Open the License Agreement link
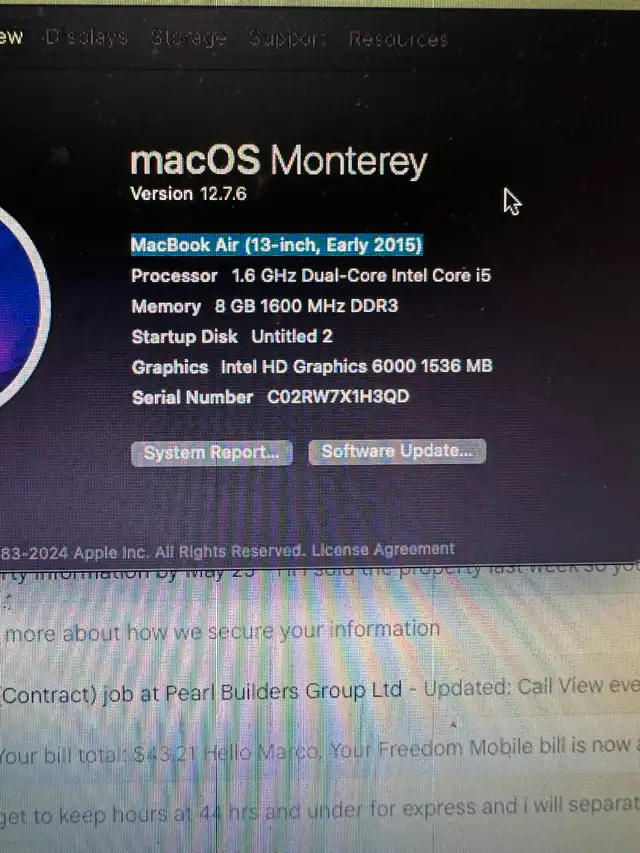640x853 pixels. tap(383, 549)
